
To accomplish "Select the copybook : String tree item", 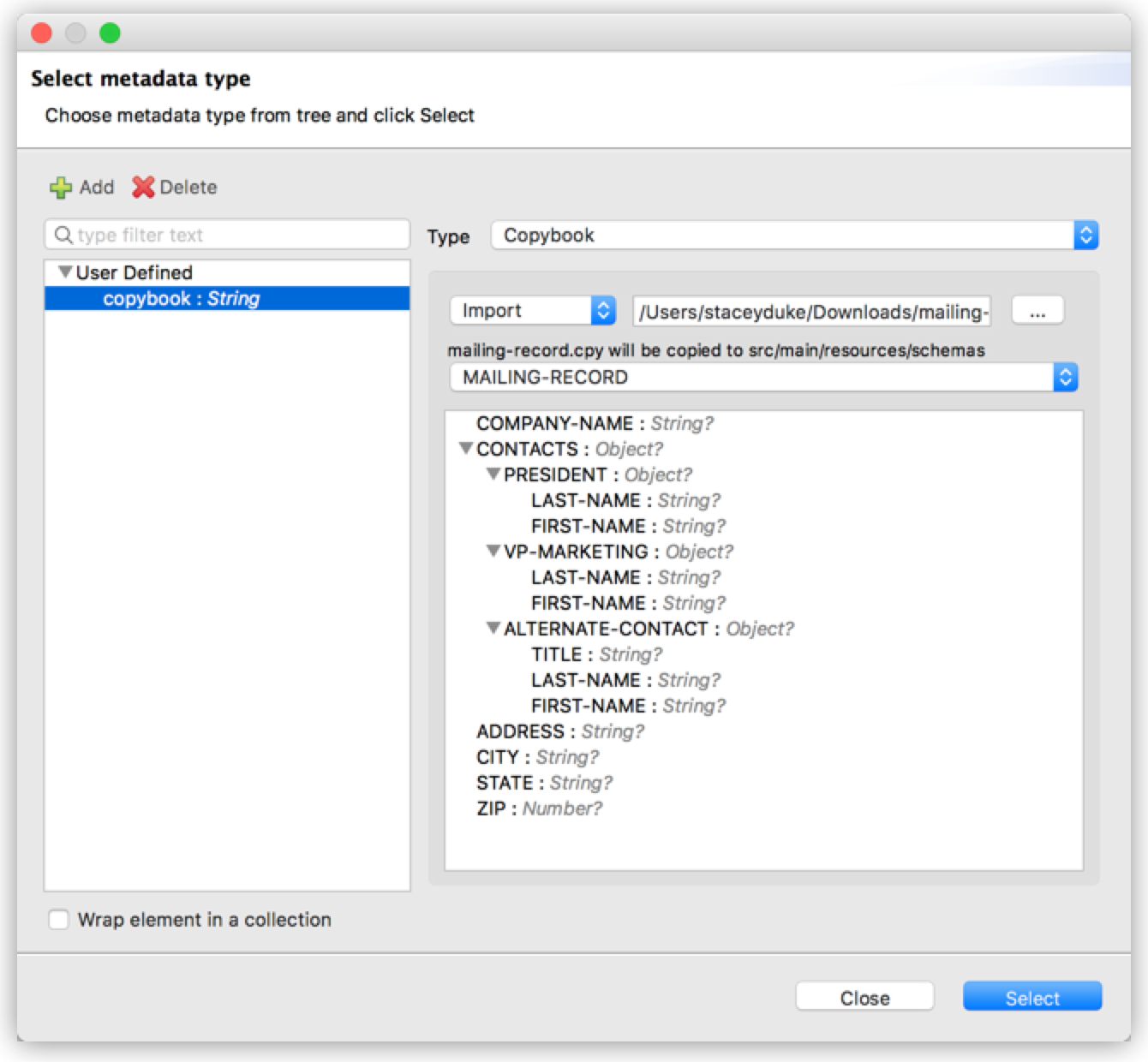I will 180,298.
